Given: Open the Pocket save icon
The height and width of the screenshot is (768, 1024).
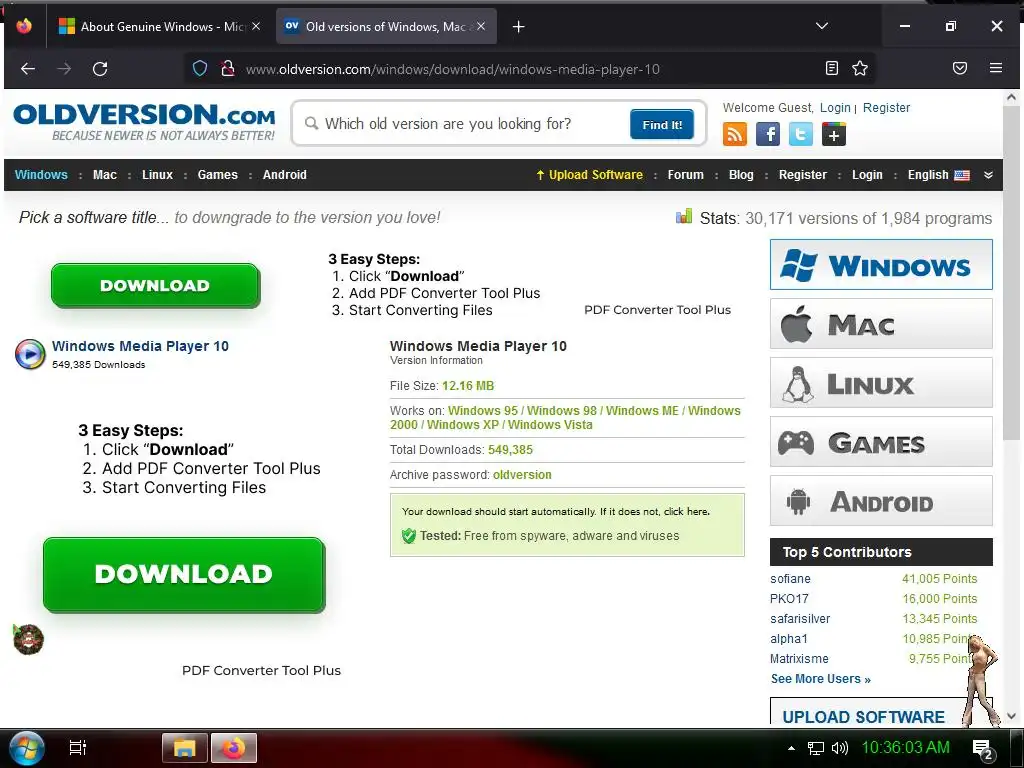Looking at the screenshot, I should point(959,68).
